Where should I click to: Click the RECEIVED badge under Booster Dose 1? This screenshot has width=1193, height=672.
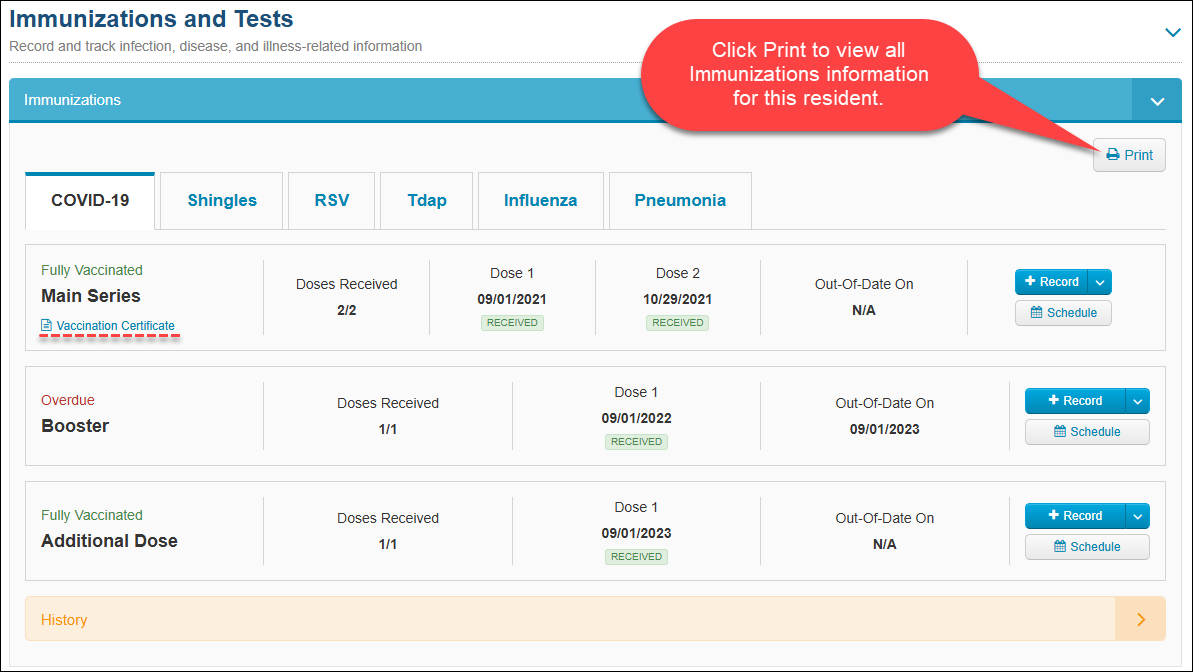636,441
